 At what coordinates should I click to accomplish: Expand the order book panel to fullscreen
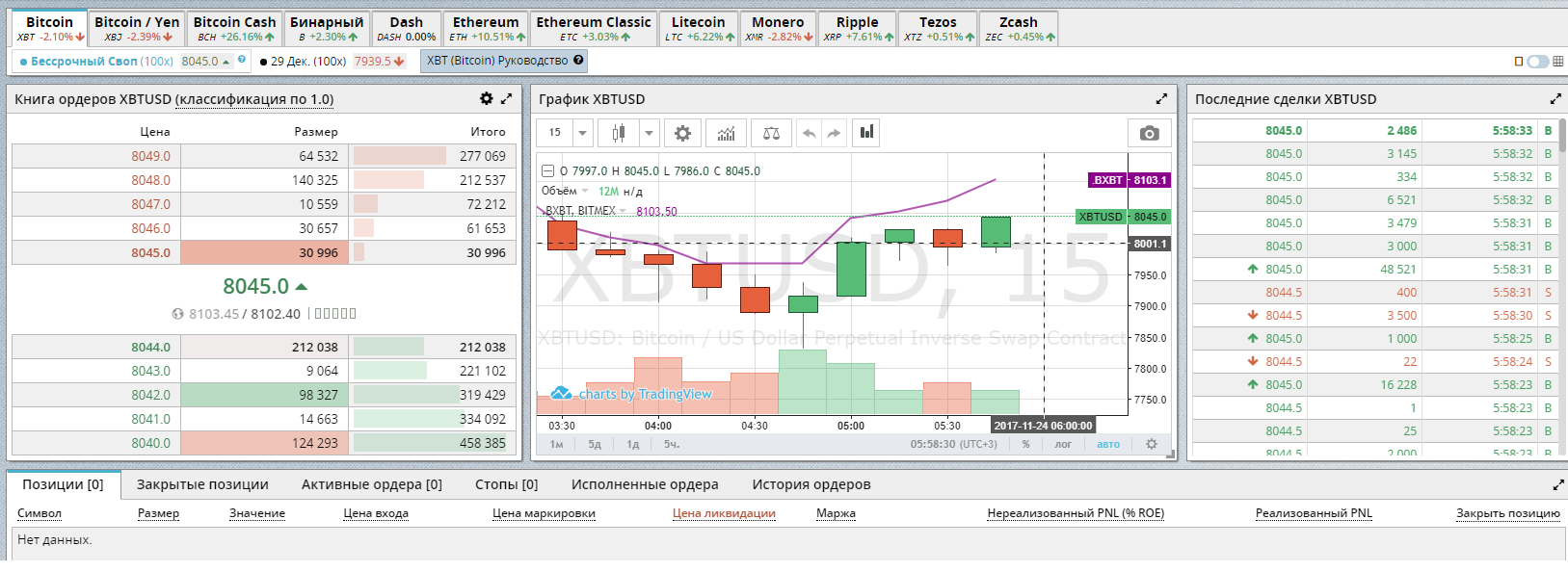(x=507, y=98)
